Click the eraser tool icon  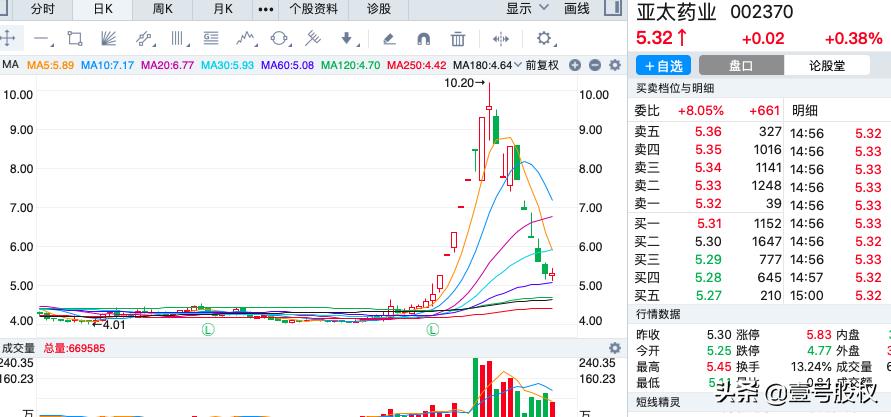[389, 39]
